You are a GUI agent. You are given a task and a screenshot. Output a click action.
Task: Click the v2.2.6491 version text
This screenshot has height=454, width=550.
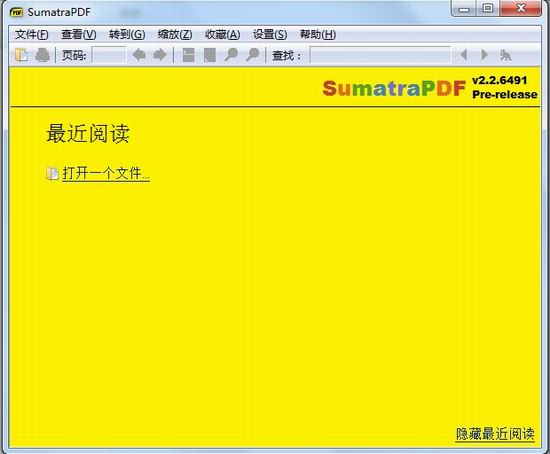point(499,80)
